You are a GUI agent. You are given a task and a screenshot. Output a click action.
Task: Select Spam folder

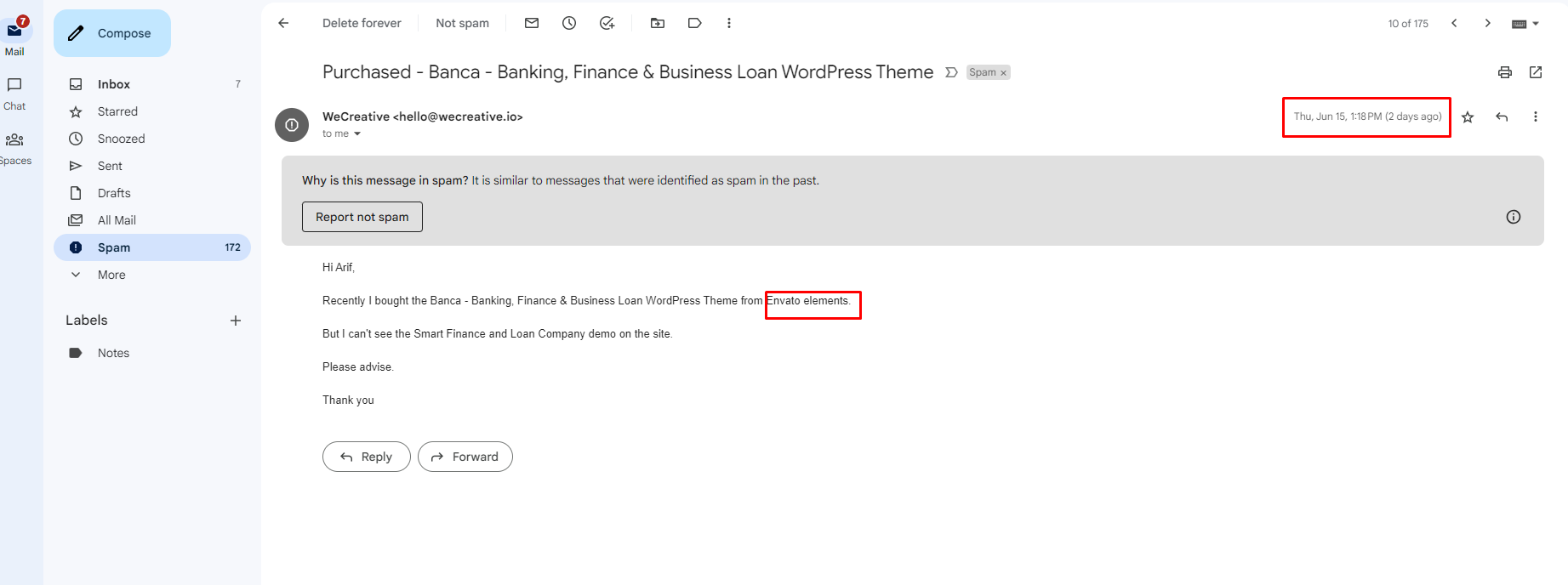pos(152,247)
